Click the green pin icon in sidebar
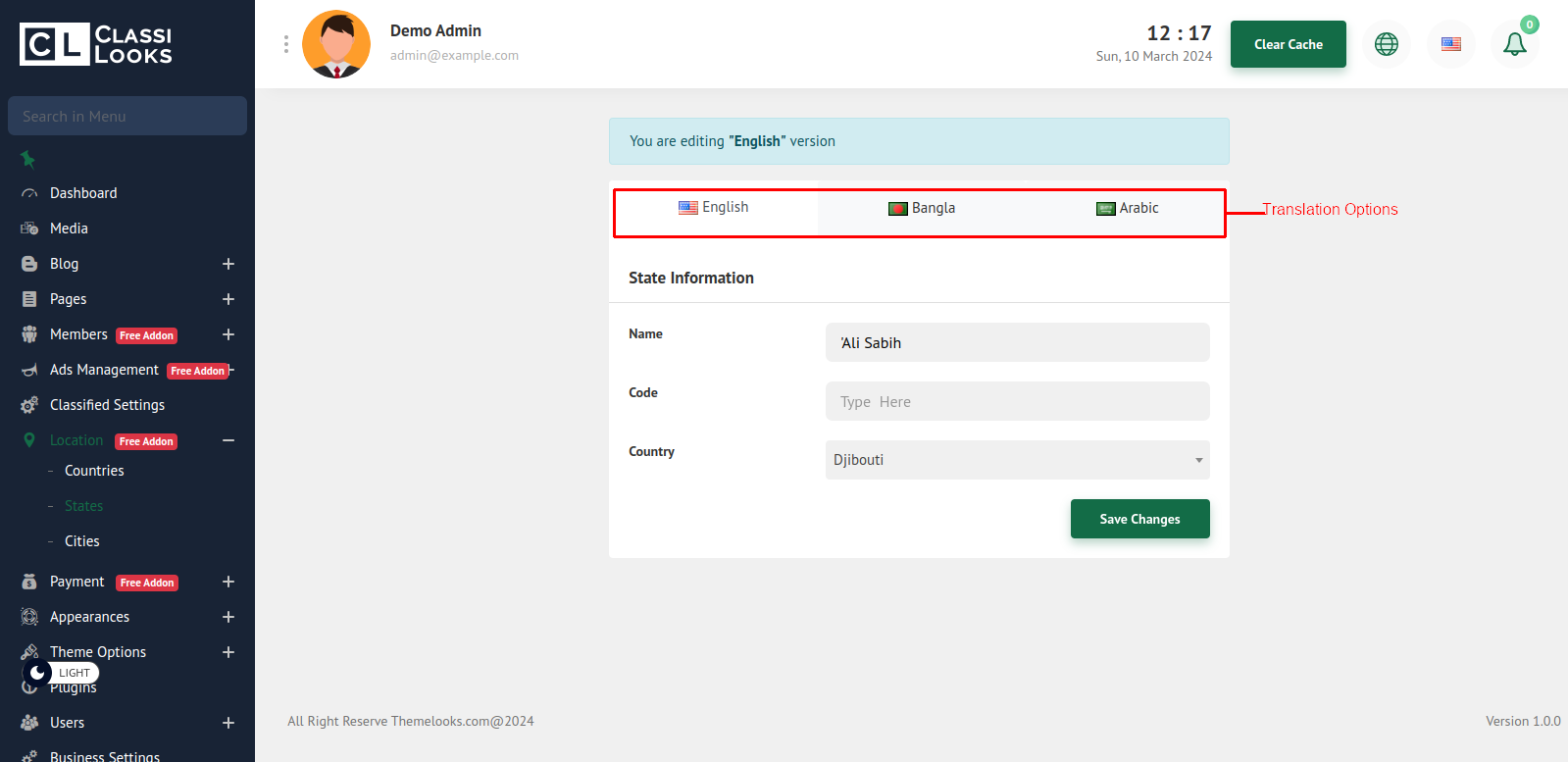1568x762 pixels. pyautogui.click(x=28, y=159)
